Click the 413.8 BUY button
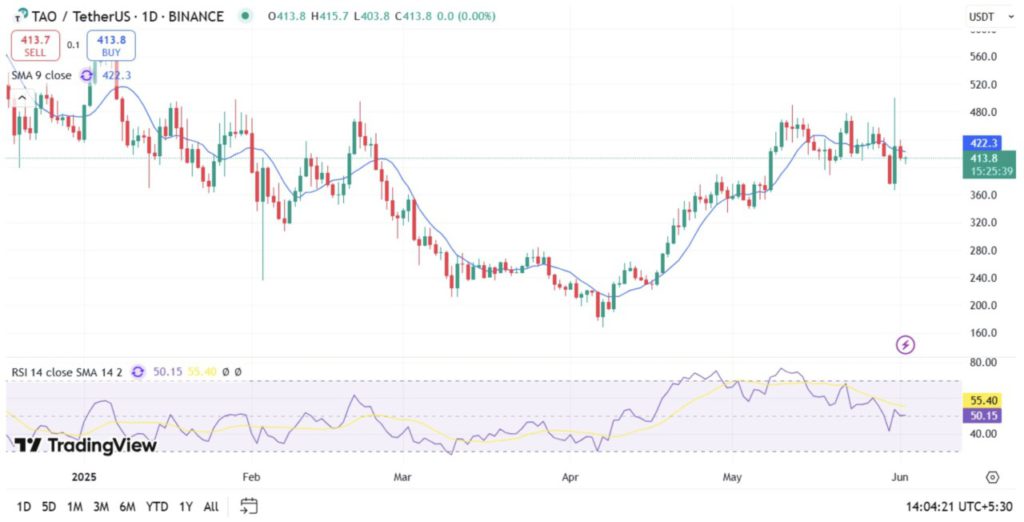 (110, 45)
